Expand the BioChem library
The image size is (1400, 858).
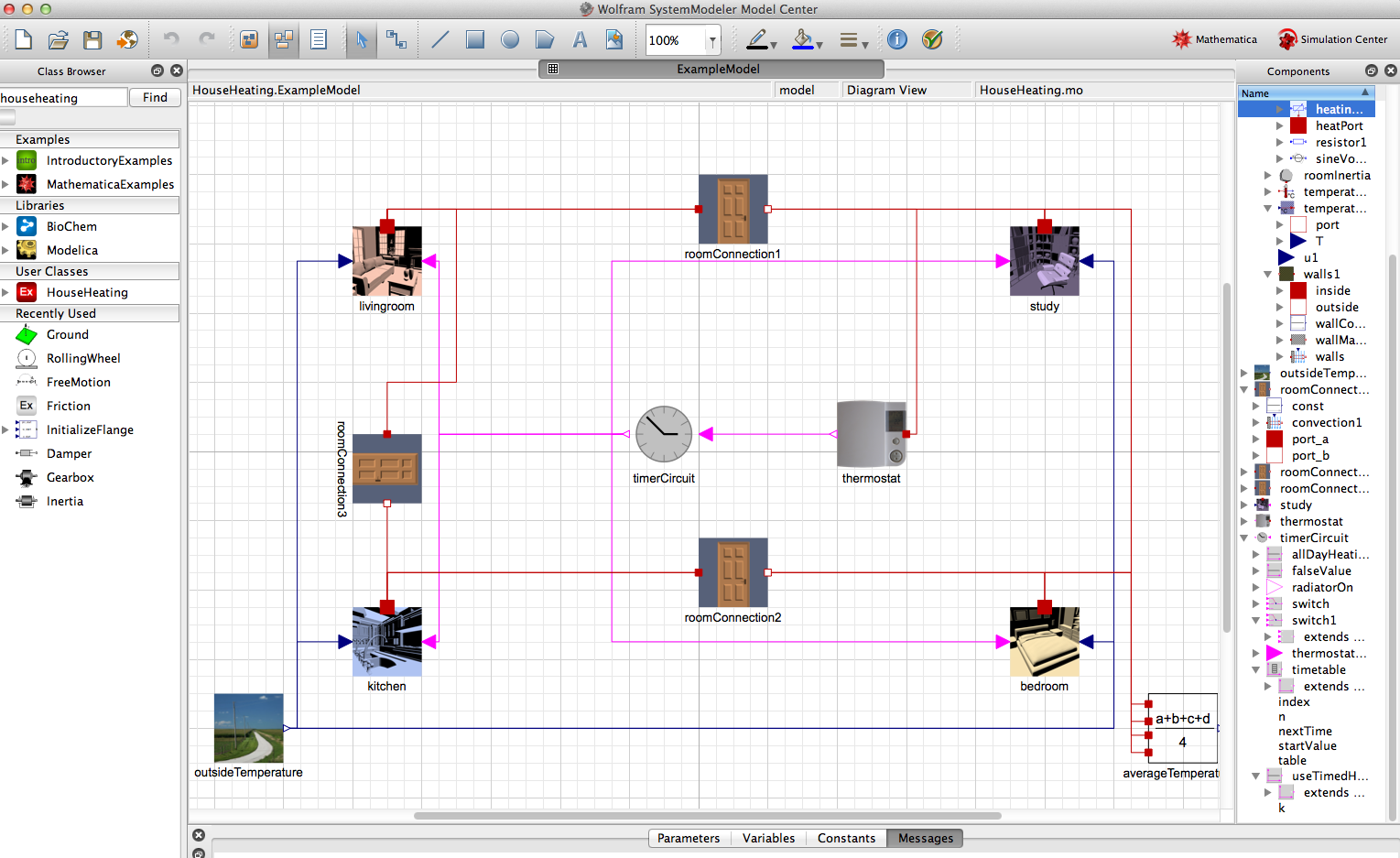coord(5,226)
